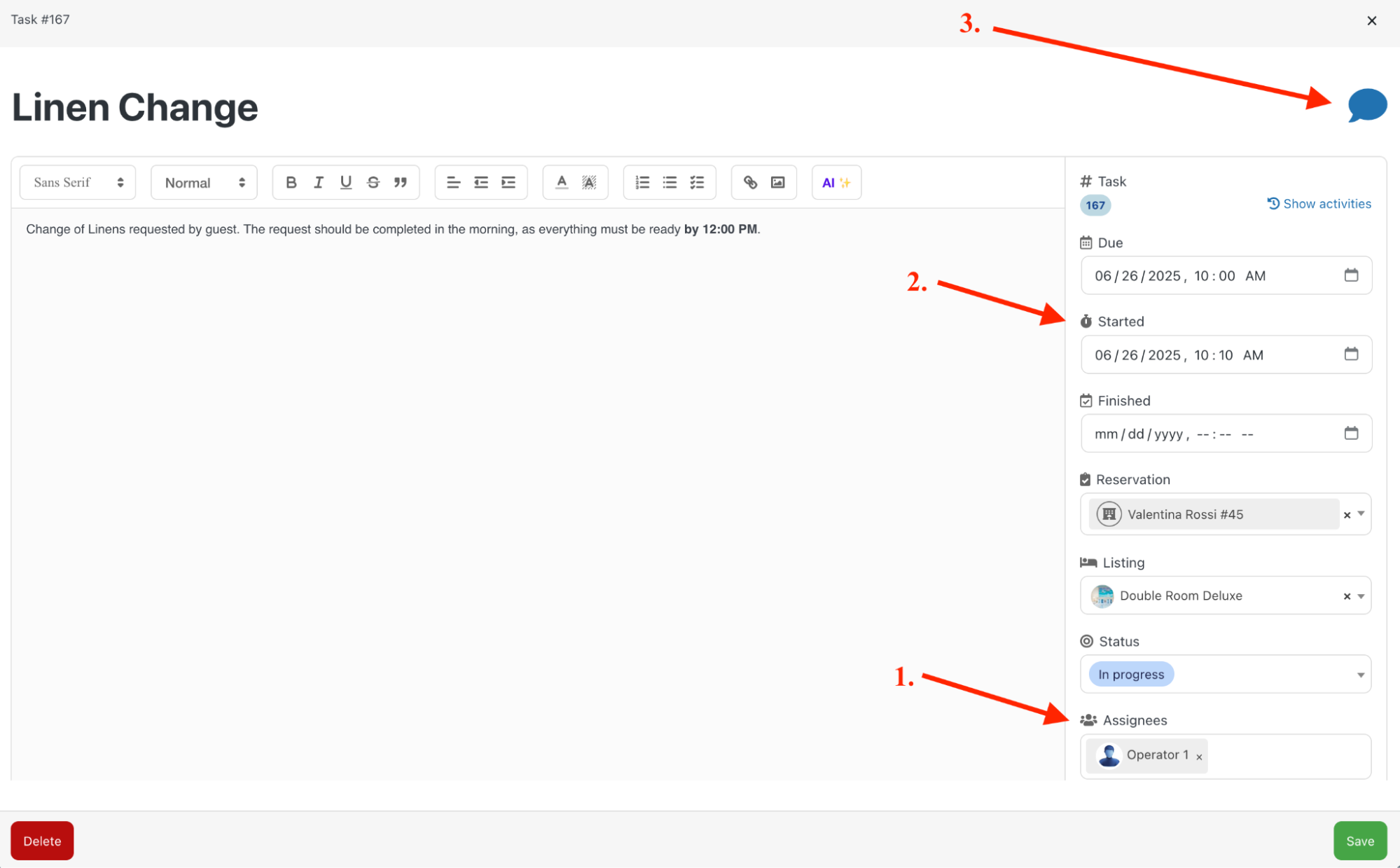Viewport: 1400px width, 868px height.
Task: Click the red Delete button
Action: 42,841
